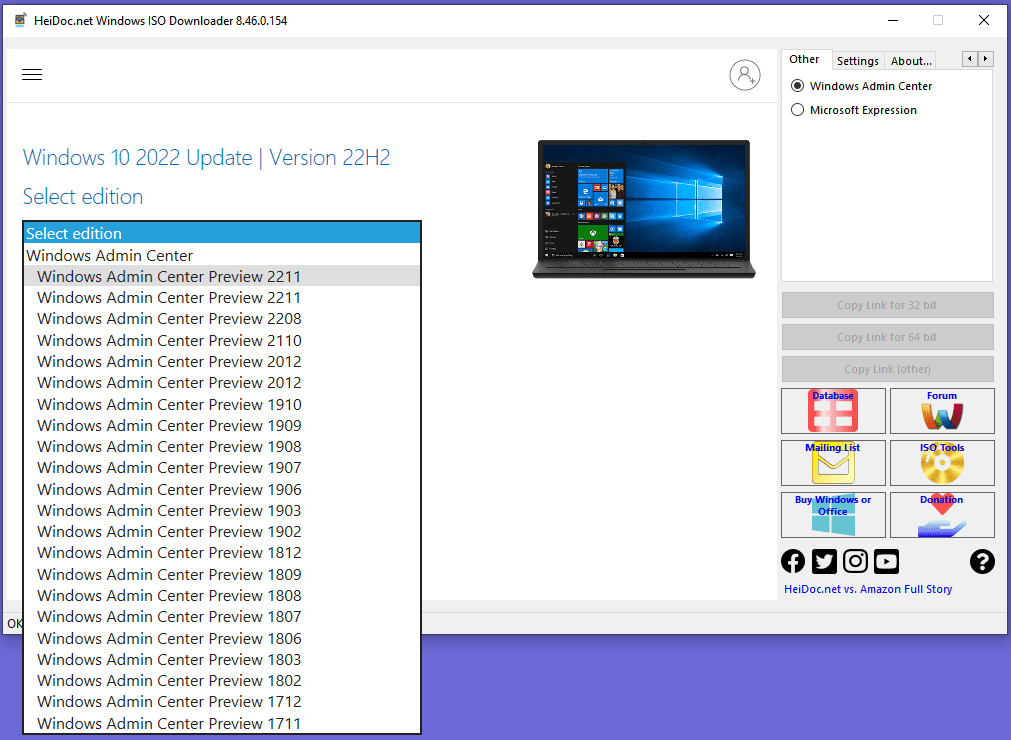The width and height of the screenshot is (1011, 740).
Task: Open the Mailing List icon button
Action: tap(833, 463)
